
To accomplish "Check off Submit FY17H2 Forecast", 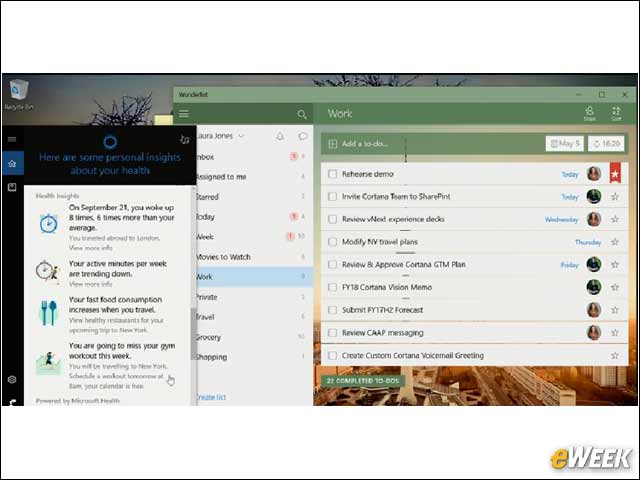I will 333,310.
